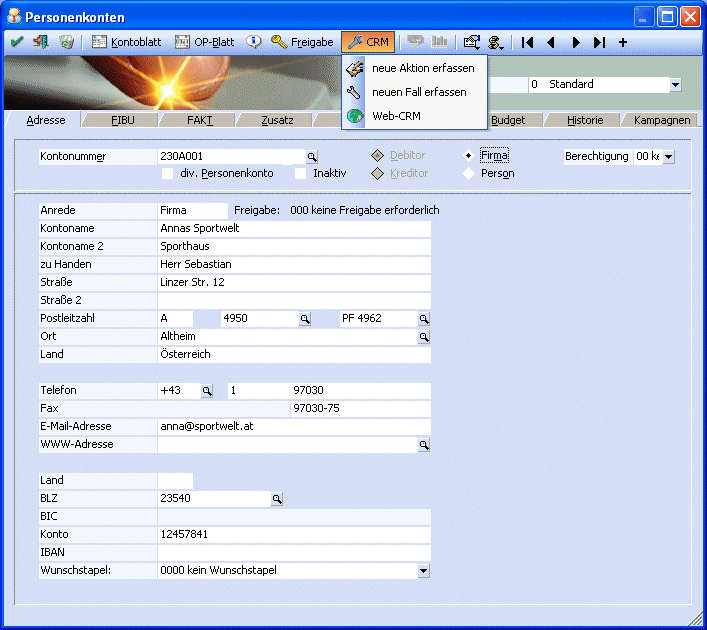
Task: Open Web-CRM from the CRM menu
Action: pyautogui.click(x=414, y=116)
